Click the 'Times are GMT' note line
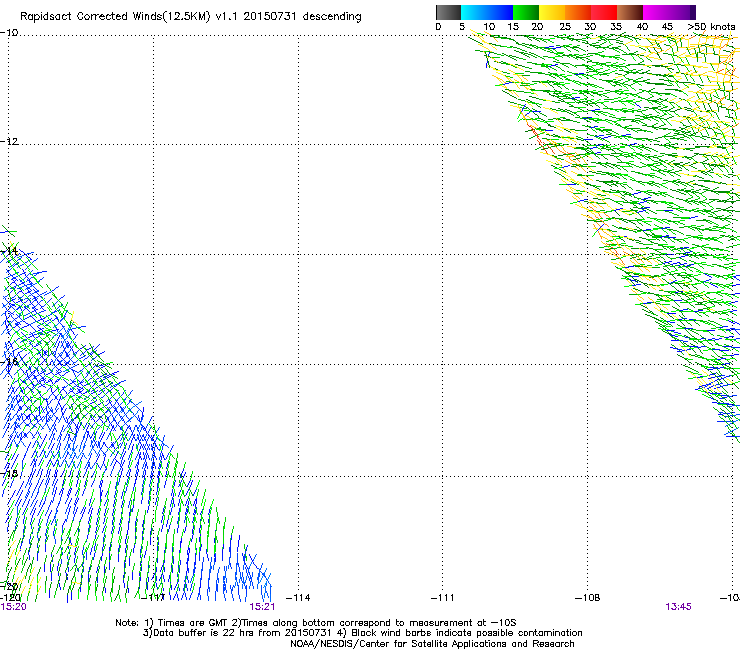The width and height of the screenshot is (740, 650). point(316,623)
